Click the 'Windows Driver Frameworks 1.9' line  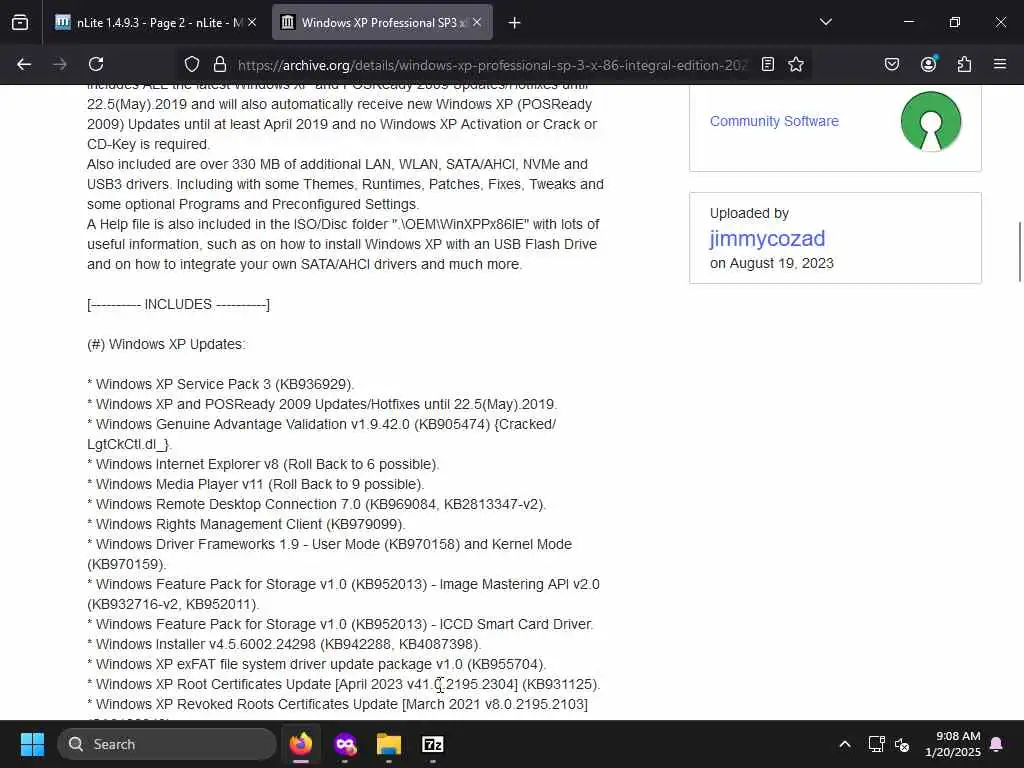[330, 554]
